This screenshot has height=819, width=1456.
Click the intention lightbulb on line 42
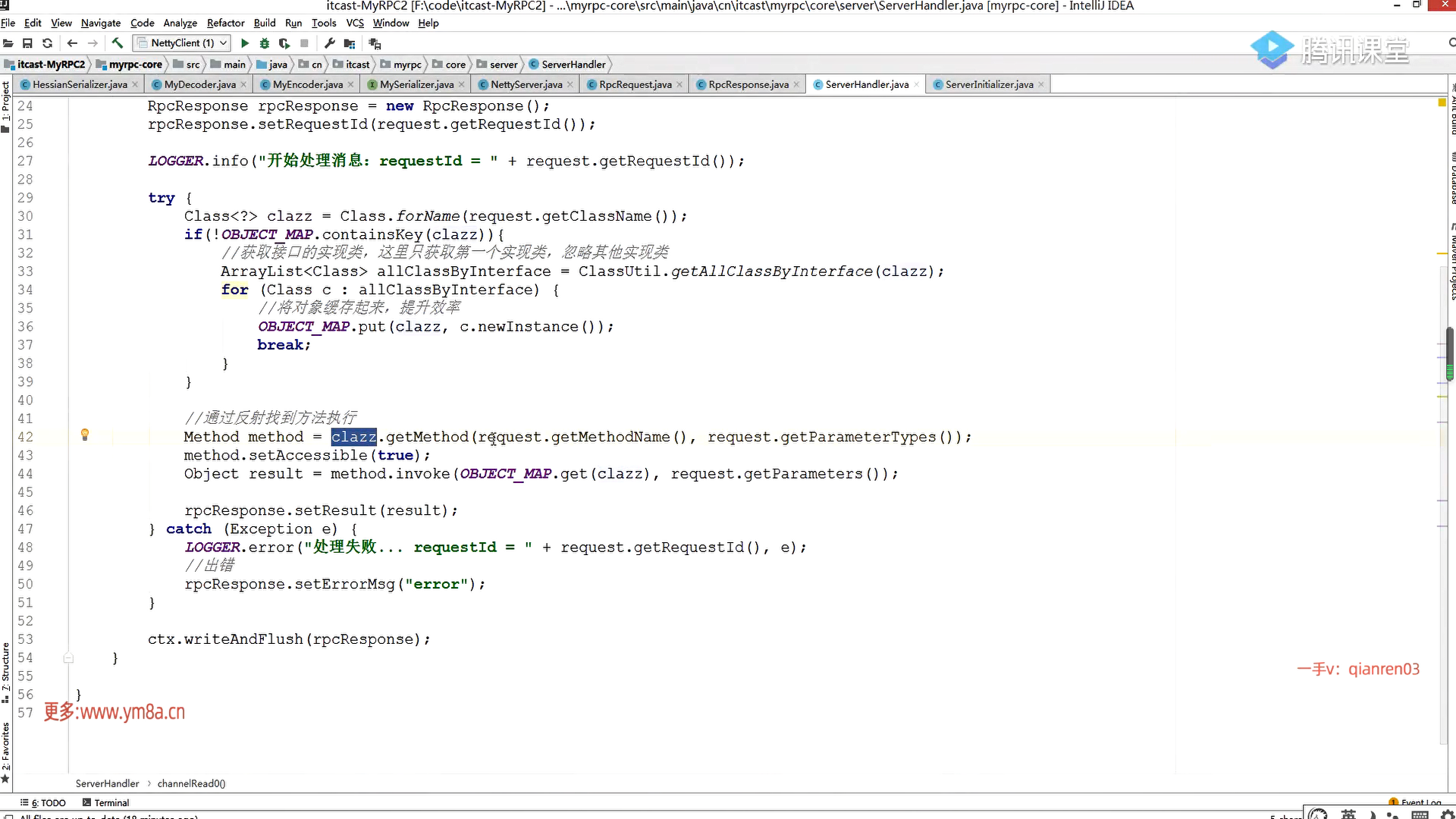(85, 435)
